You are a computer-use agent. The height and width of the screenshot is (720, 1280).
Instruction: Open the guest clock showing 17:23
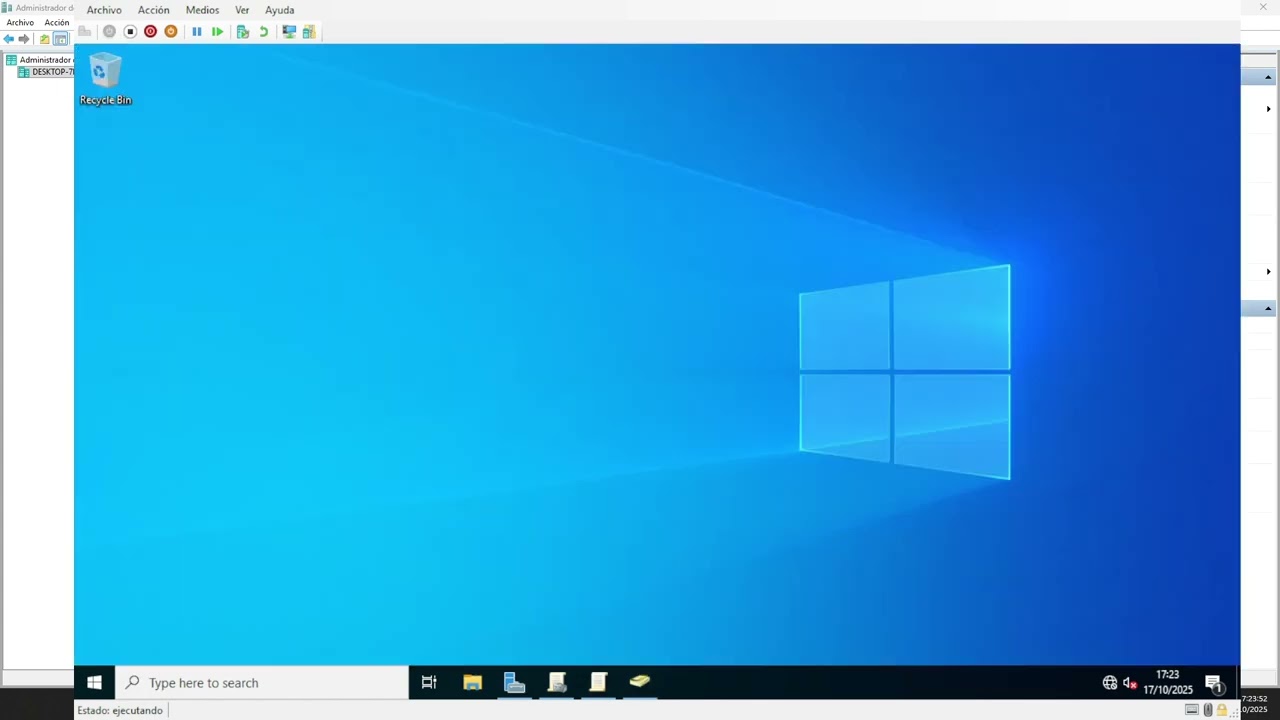1168,683
